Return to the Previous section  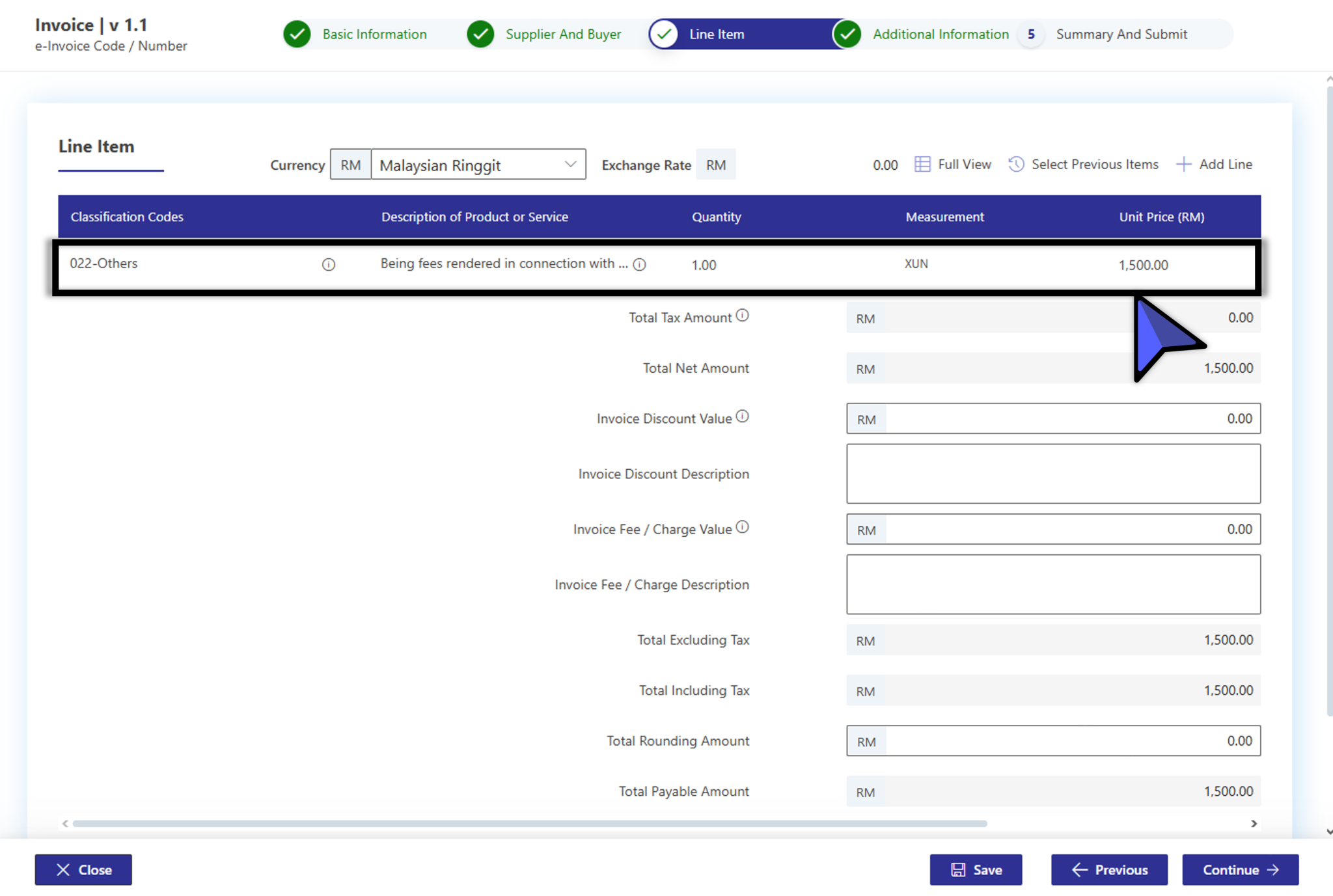point(1108,869)
